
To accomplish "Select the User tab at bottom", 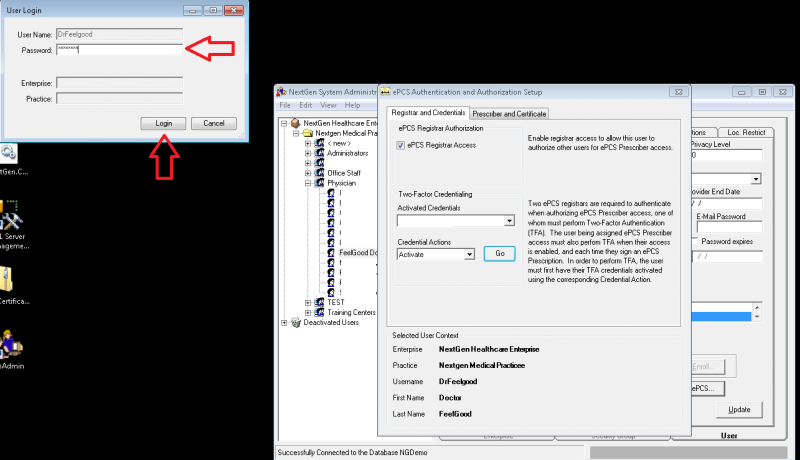I will coord(729,436).
